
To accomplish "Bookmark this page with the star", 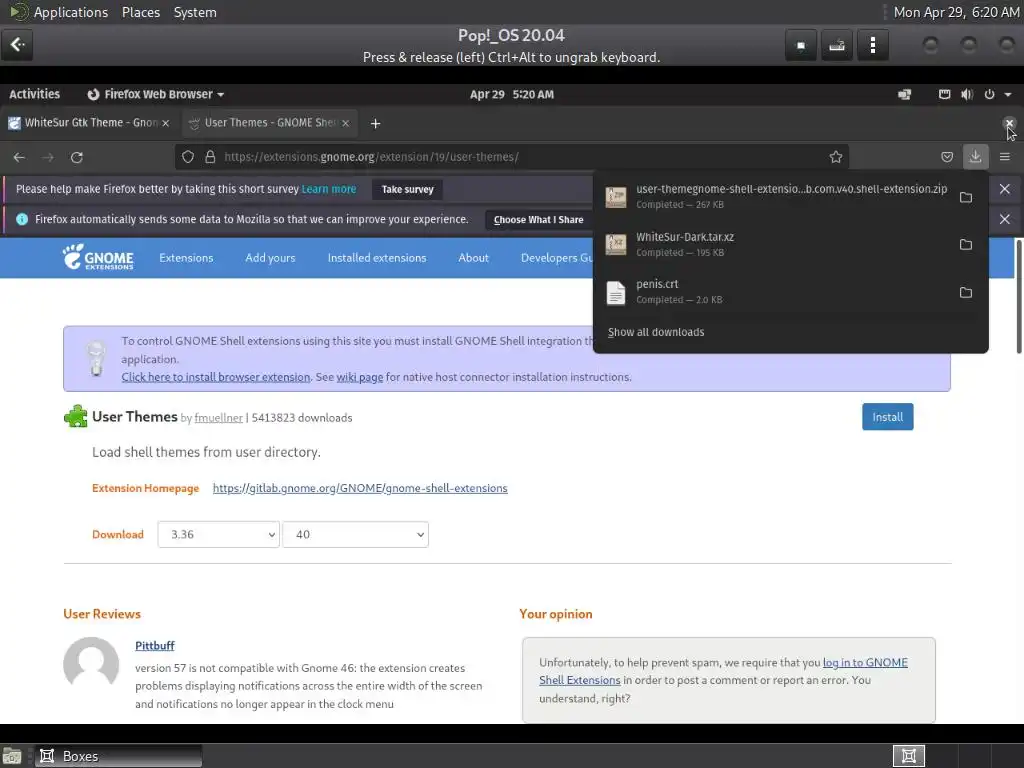I will [835, 157].
